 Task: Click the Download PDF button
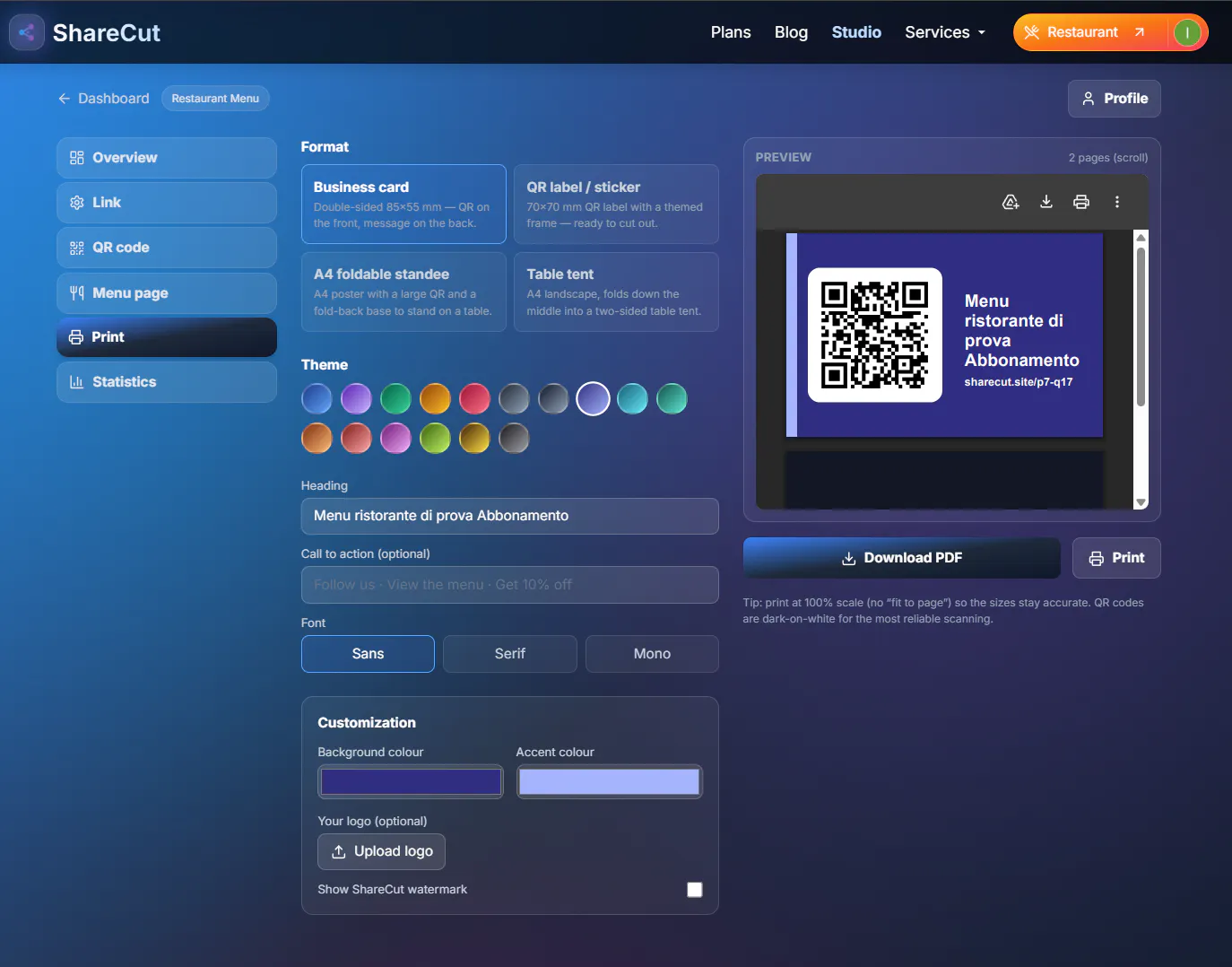pos(902,558)
